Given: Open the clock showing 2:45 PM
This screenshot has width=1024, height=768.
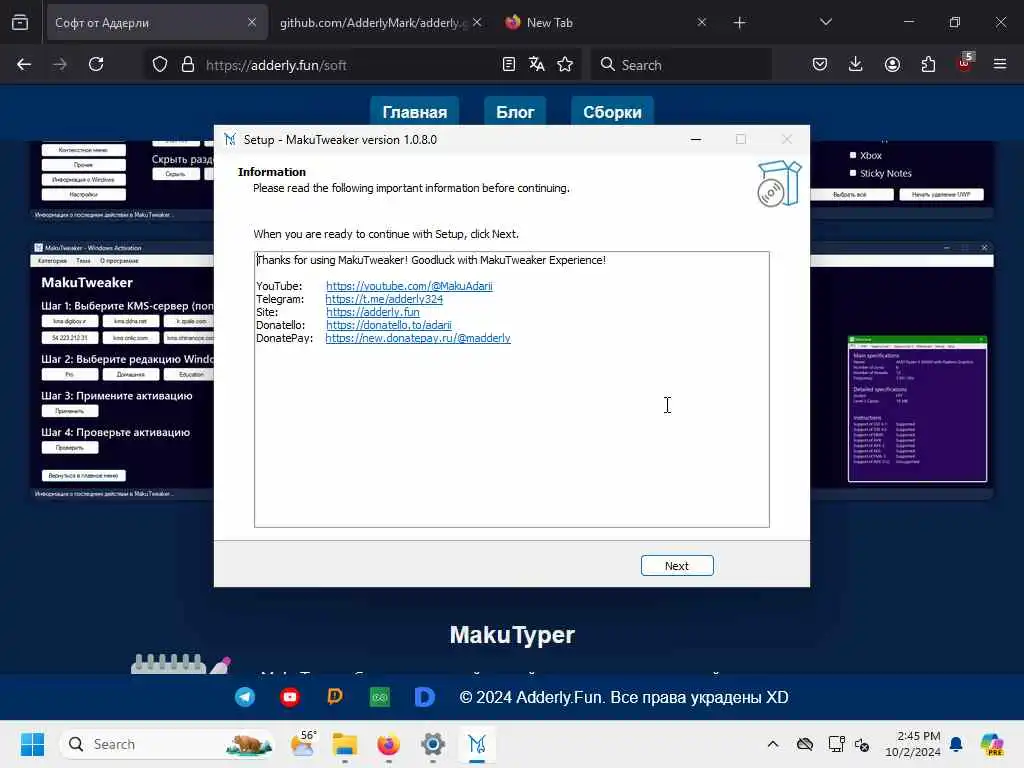Looking at the screenshot, I should pos(912,744).
